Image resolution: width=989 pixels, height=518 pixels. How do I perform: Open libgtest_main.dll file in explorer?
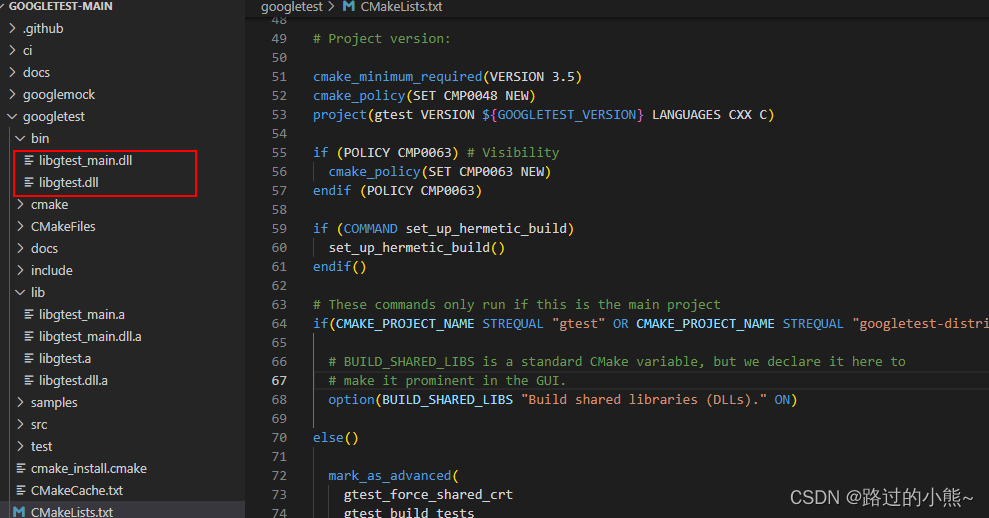(85, 160)
